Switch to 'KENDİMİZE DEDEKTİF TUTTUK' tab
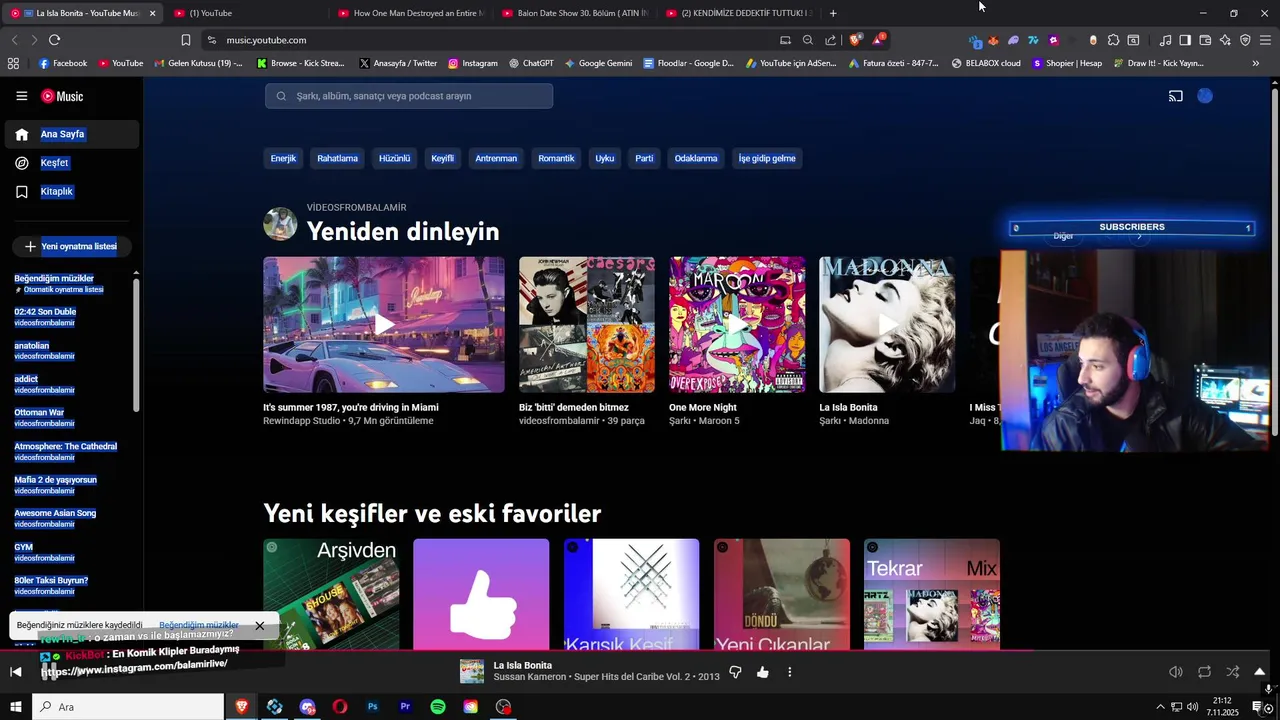The image size is (1280, 720). pyautogui.click(x=738, y=13)
